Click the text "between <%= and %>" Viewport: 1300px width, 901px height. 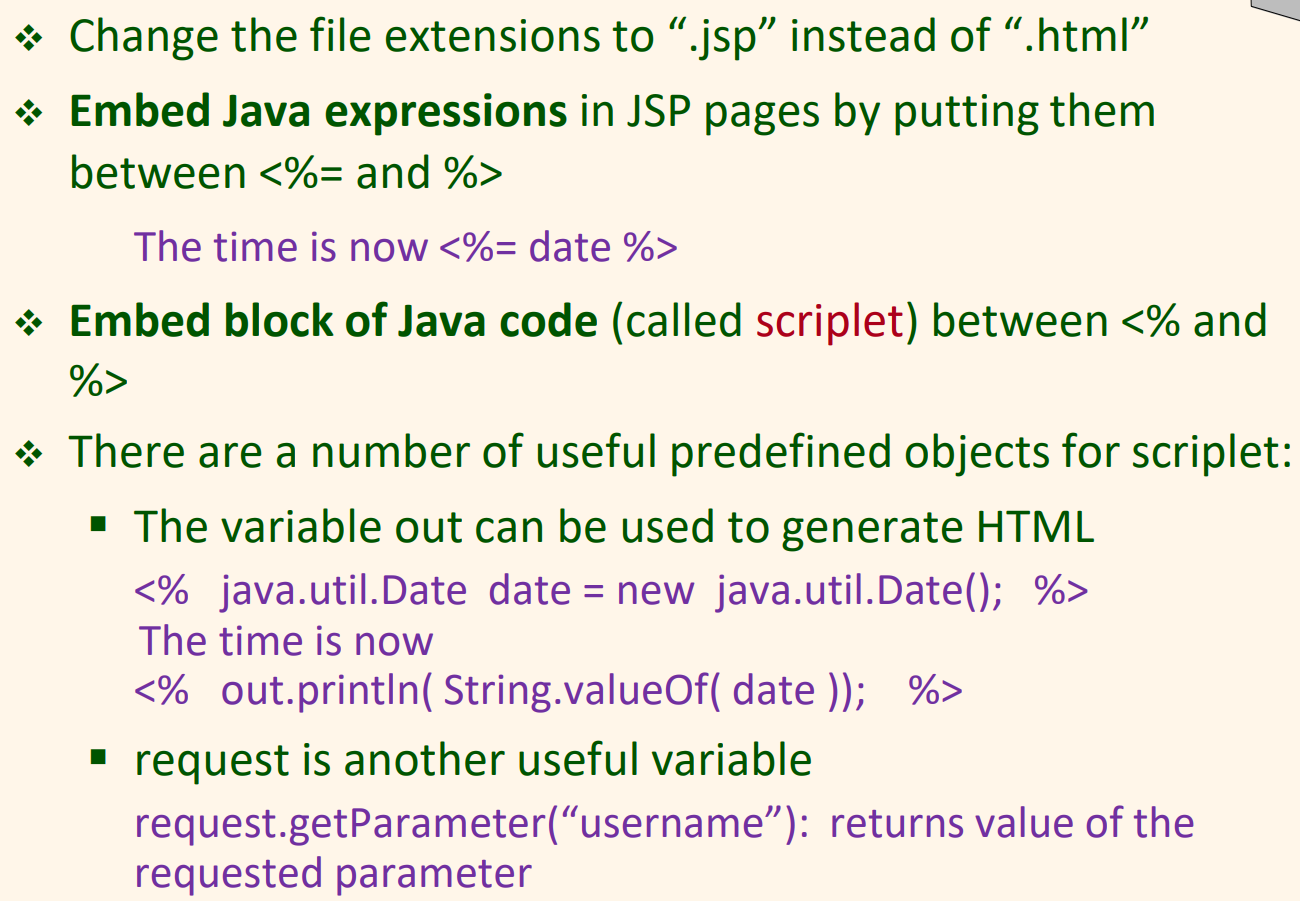[x=286, y=175]
